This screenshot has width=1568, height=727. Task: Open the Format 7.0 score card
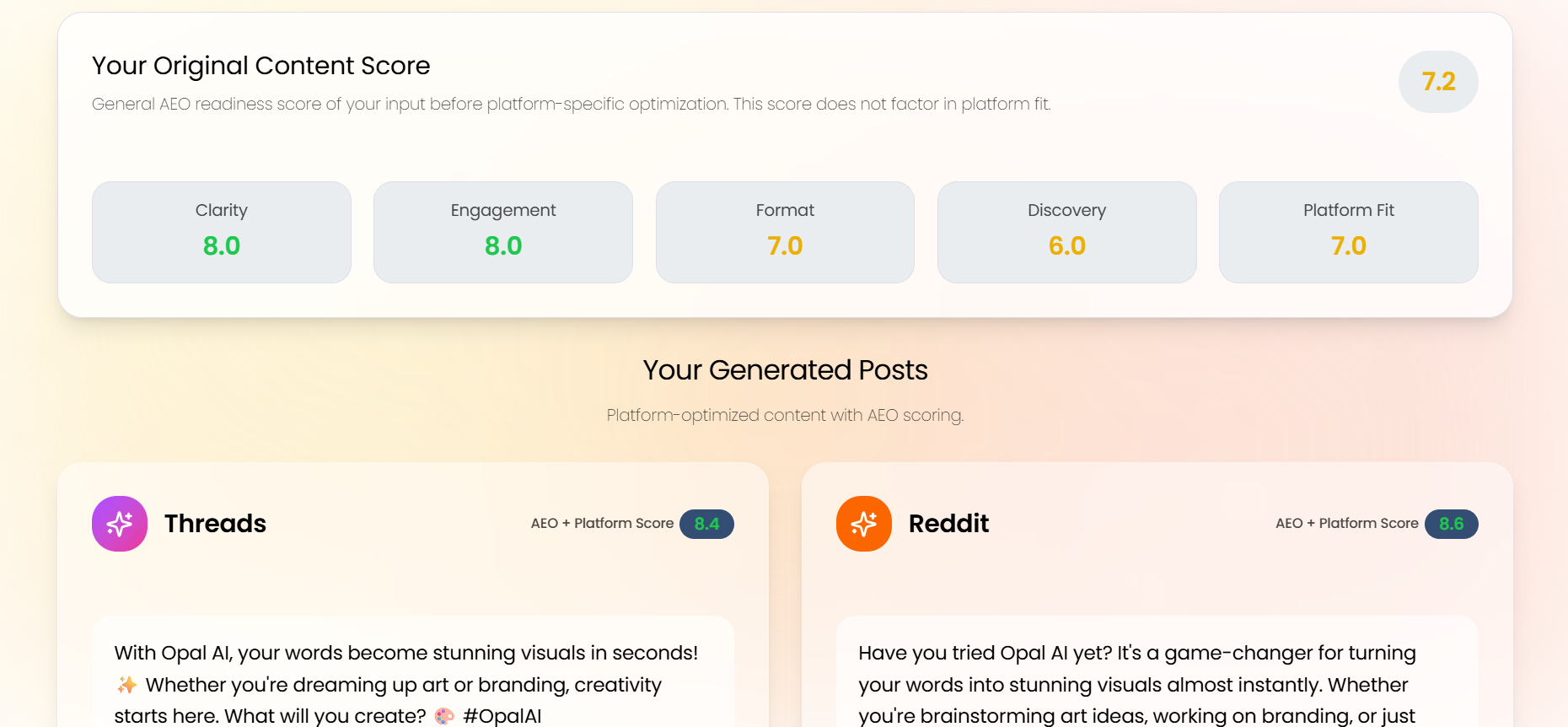(x=784, y=232)
